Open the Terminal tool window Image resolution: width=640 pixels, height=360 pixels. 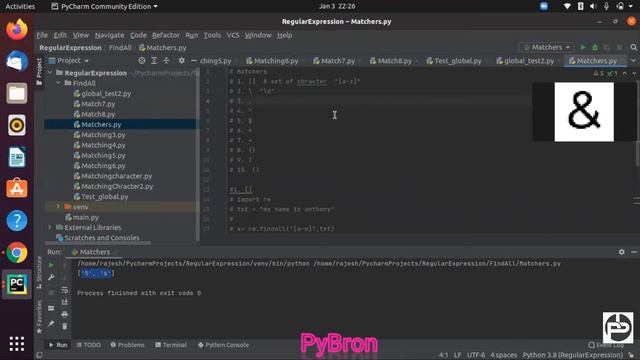pyautogui.click(x=171, y=345)
